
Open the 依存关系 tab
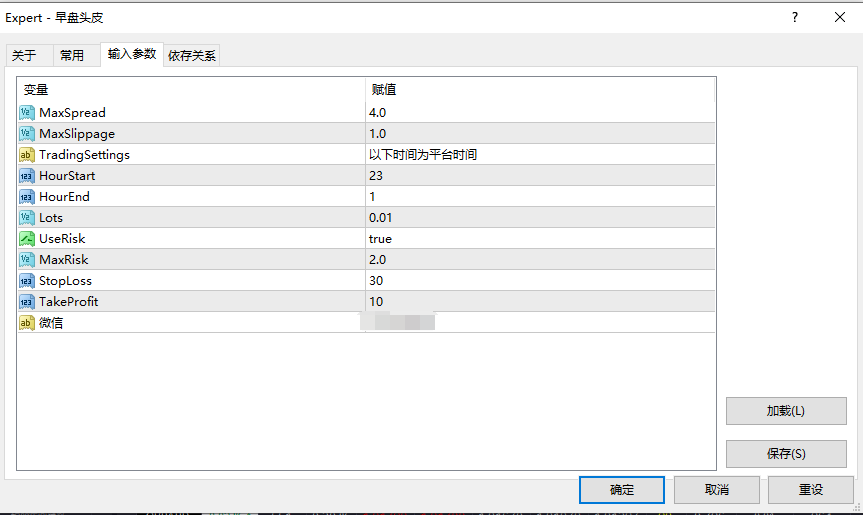[192, 56]
